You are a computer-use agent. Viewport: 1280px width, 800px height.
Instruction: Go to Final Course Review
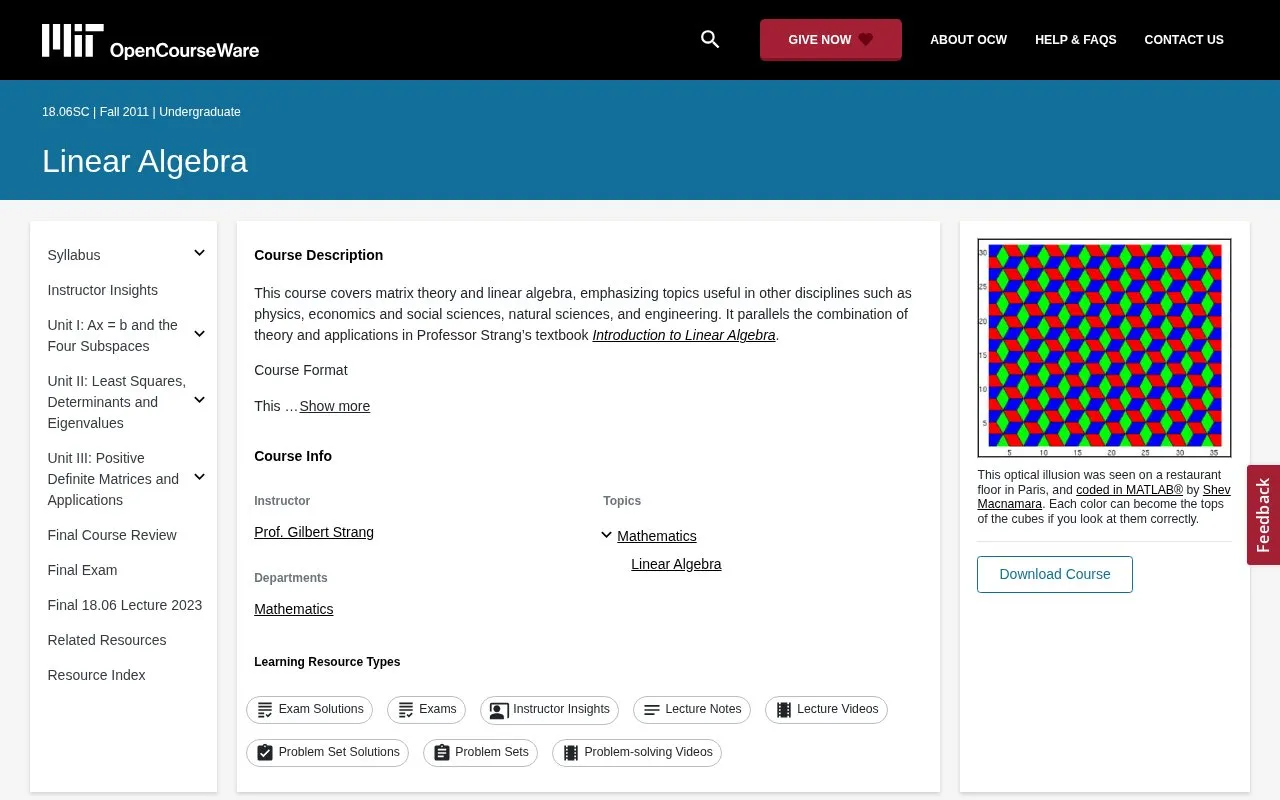point(112,535)
